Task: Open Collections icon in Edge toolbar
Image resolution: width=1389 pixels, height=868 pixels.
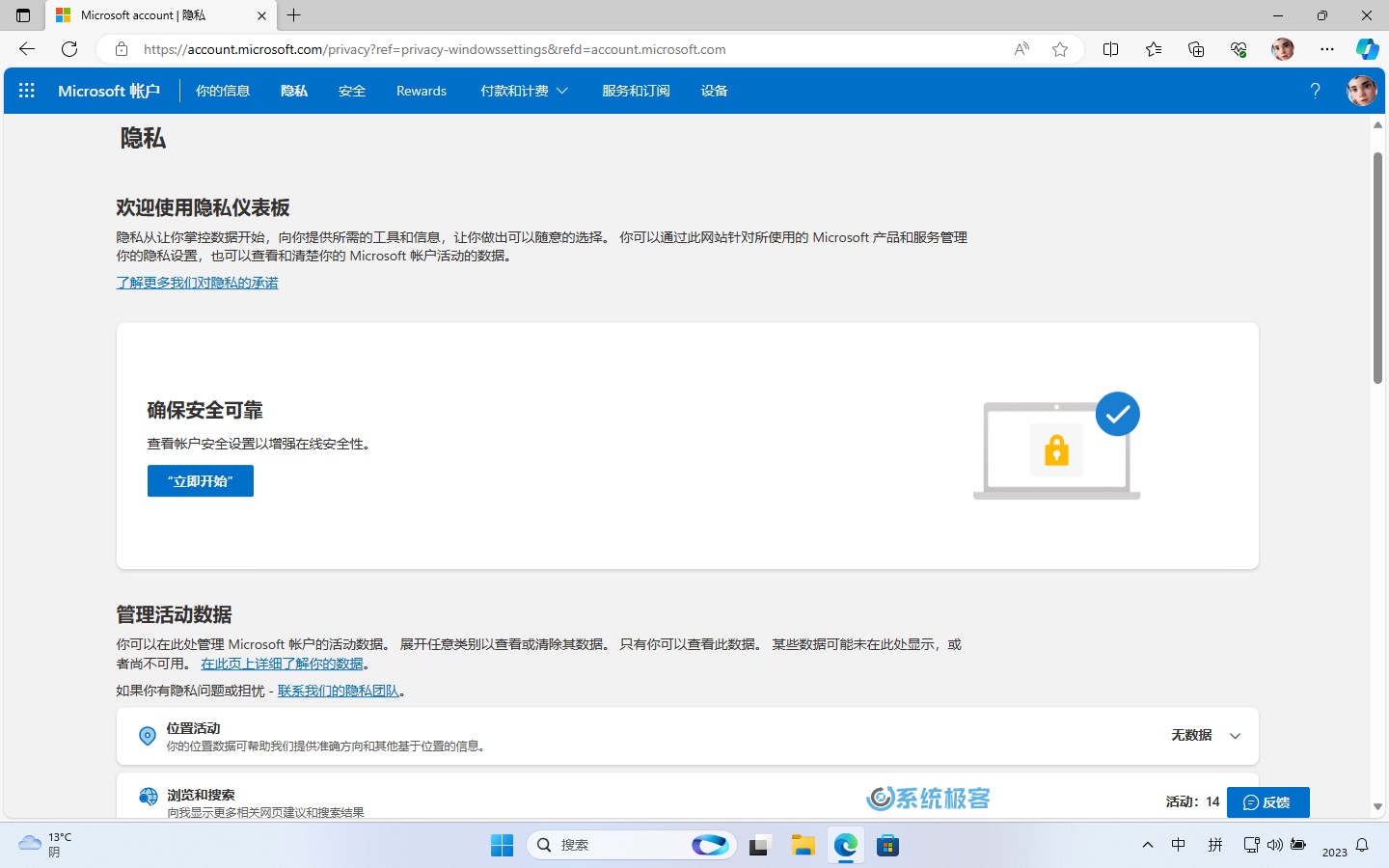Action: coord(1196,49)
